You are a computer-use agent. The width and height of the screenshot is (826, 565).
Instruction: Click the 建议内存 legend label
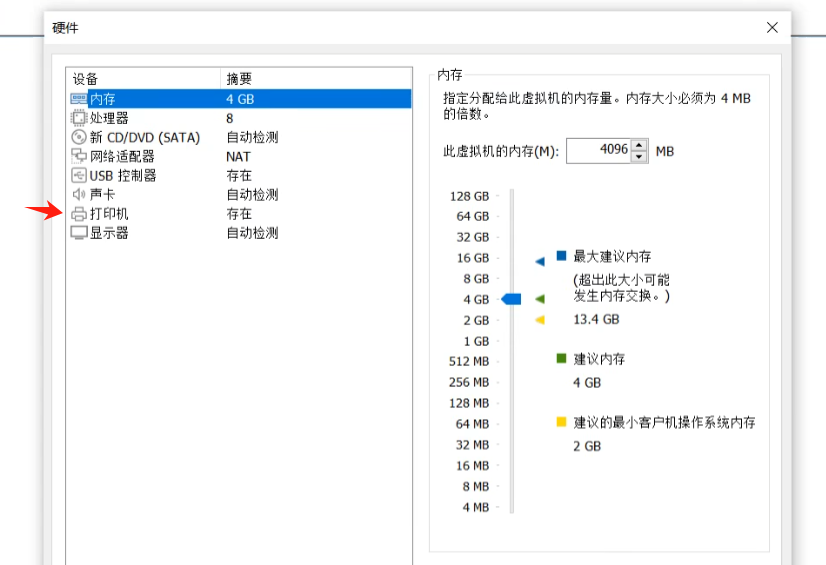click(599, 359)
